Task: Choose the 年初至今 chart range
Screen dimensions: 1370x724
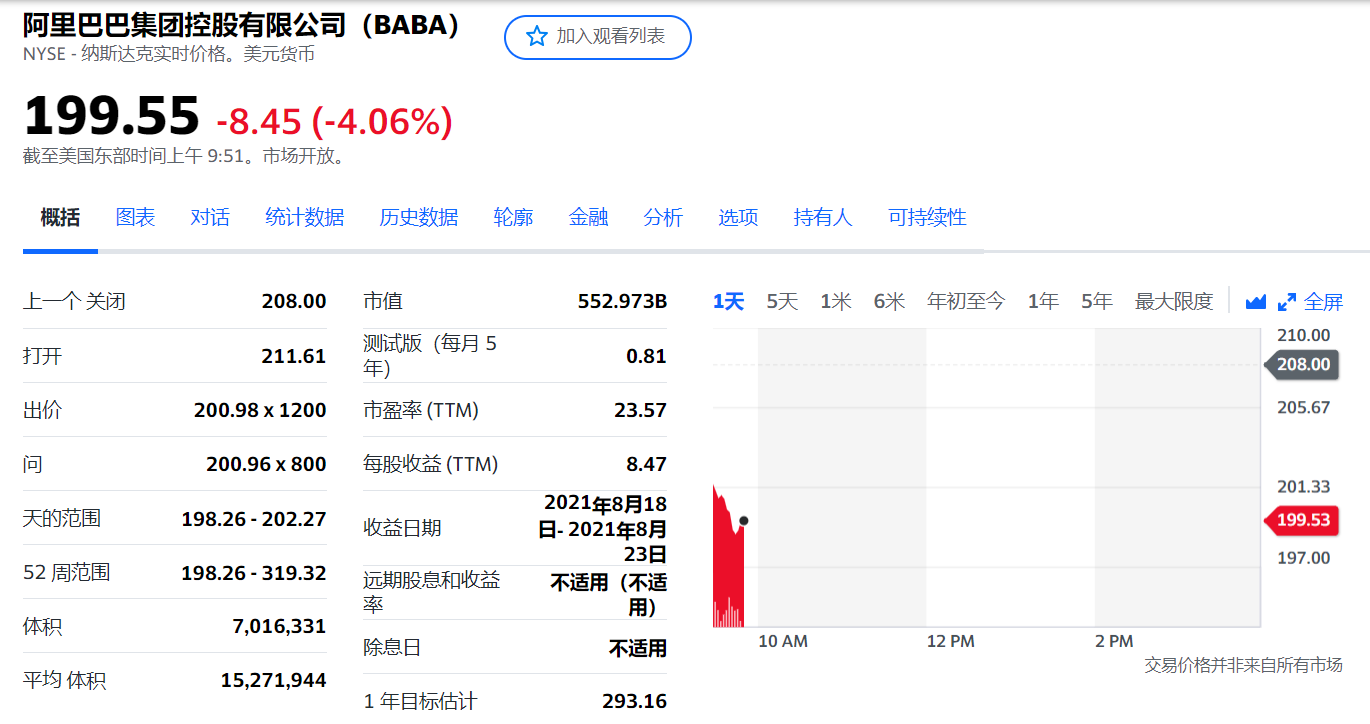Action: 965,301
